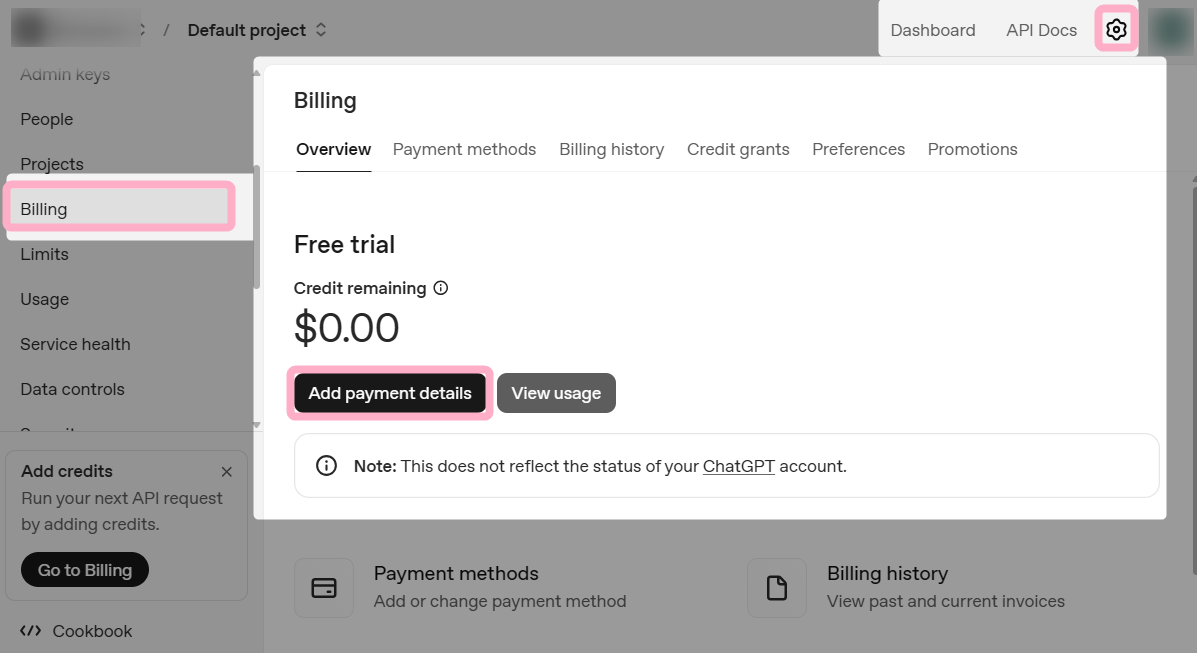Dismiss the Add credits card

(x=227, y=472)
